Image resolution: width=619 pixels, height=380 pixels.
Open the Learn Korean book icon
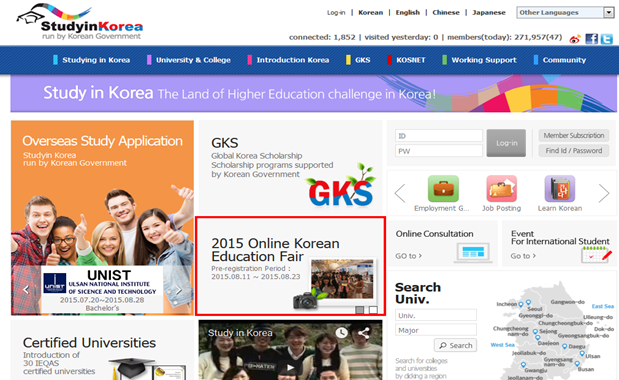(x=559, y=189)
